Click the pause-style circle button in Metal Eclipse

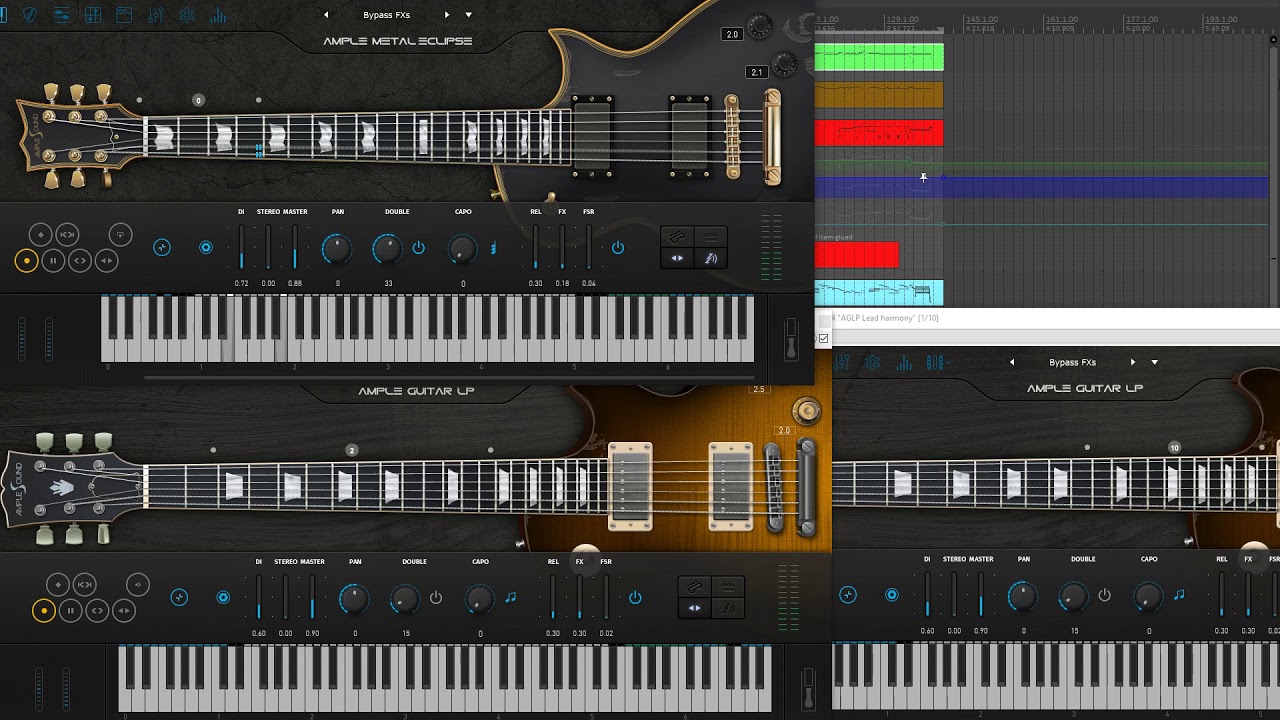[53, 261]
